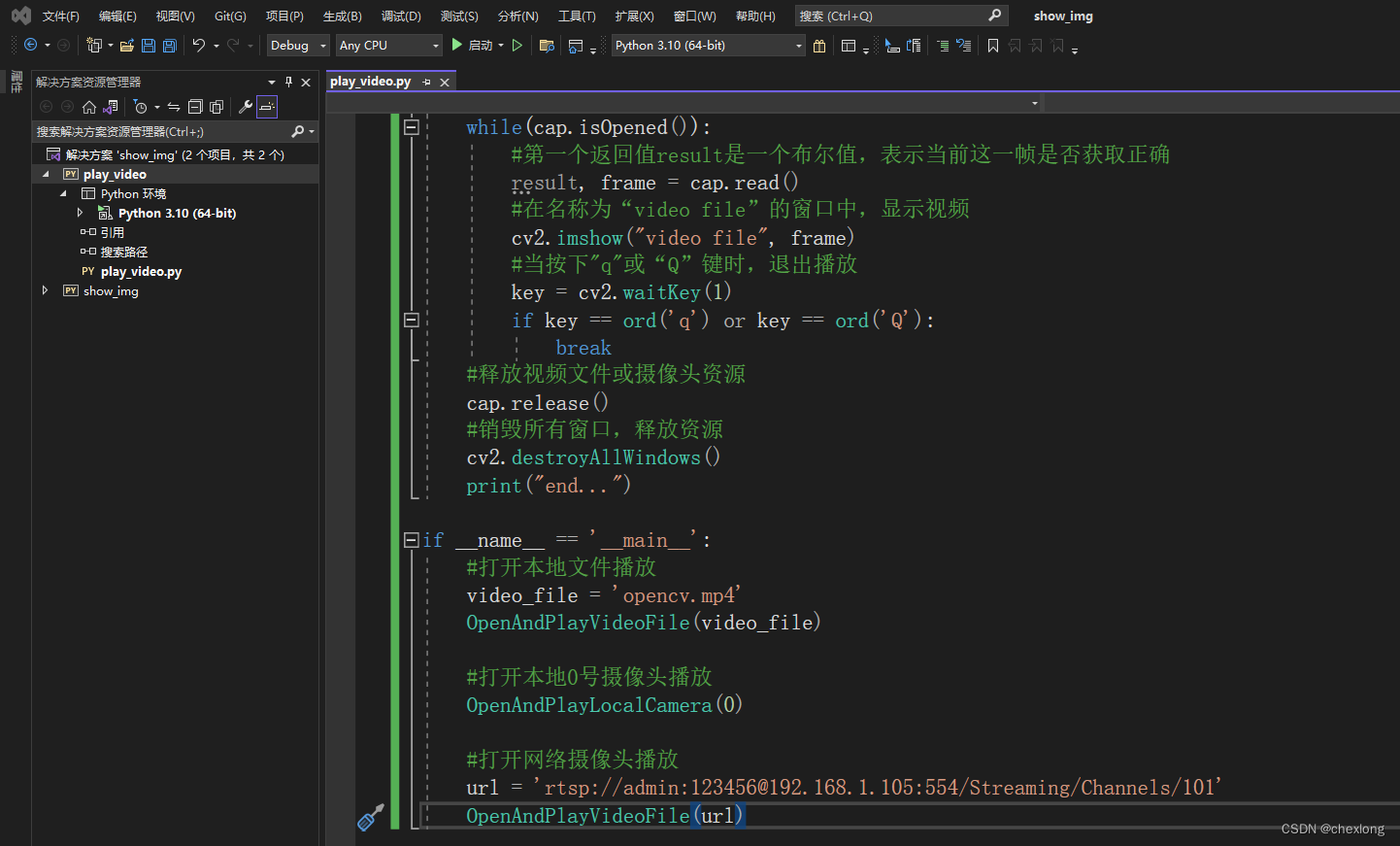
Task: Open the Python package gift-box icon
Action: tap(819, 46)
